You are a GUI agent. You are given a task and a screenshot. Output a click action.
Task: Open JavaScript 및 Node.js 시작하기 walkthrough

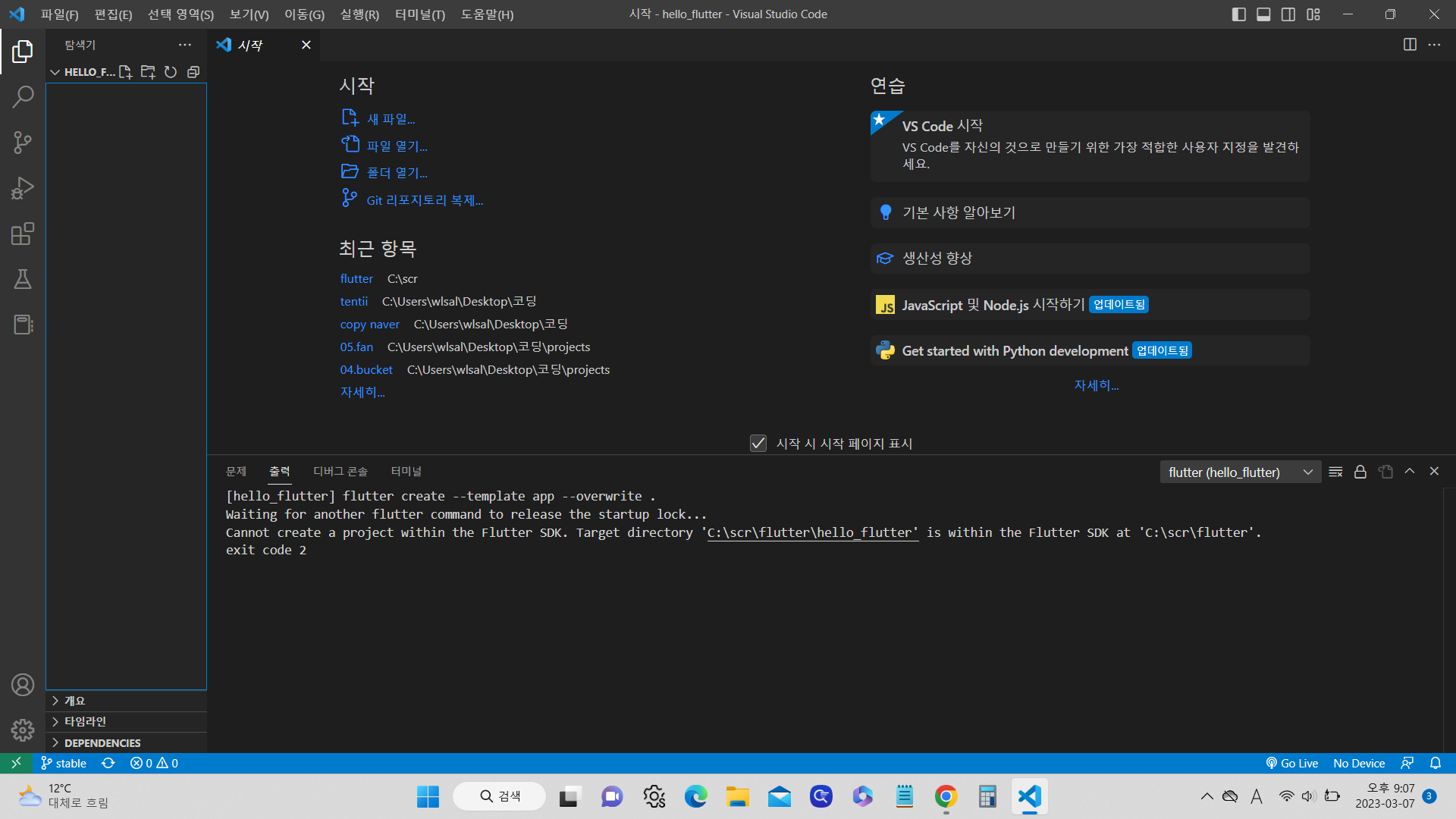coord(1090,305)
